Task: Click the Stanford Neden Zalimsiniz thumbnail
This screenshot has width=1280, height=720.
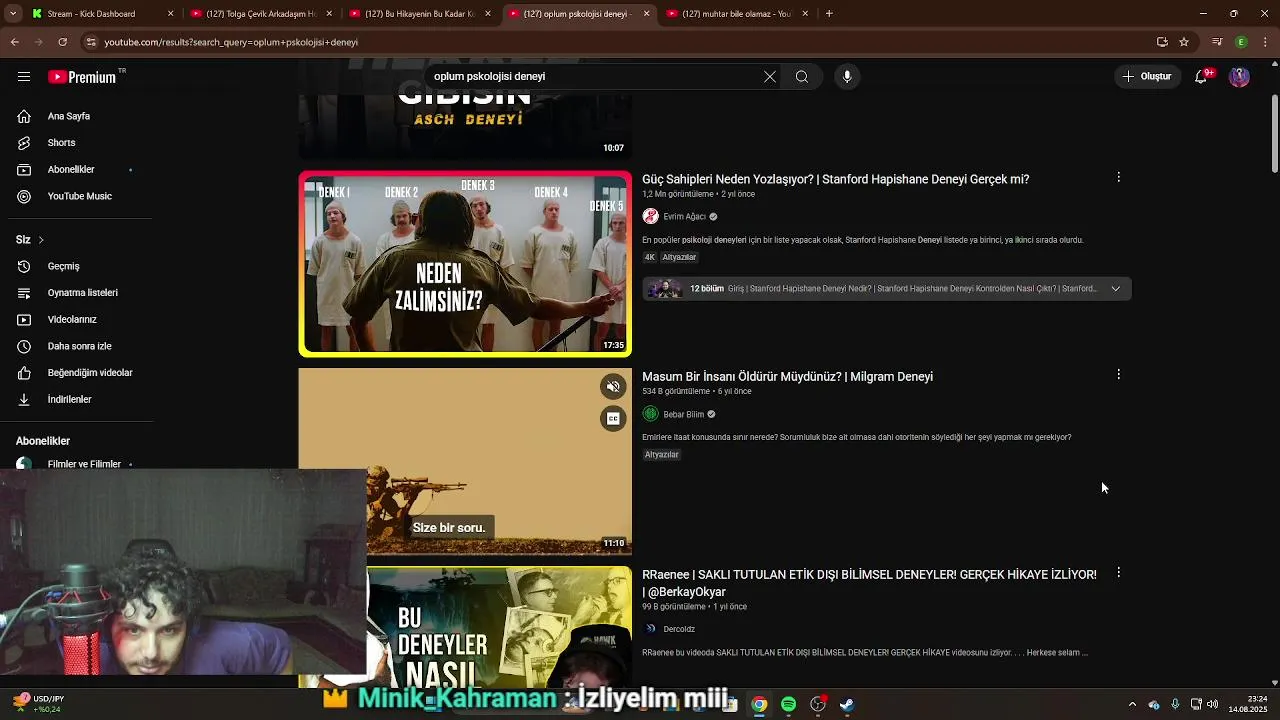Action: [465, 264]
